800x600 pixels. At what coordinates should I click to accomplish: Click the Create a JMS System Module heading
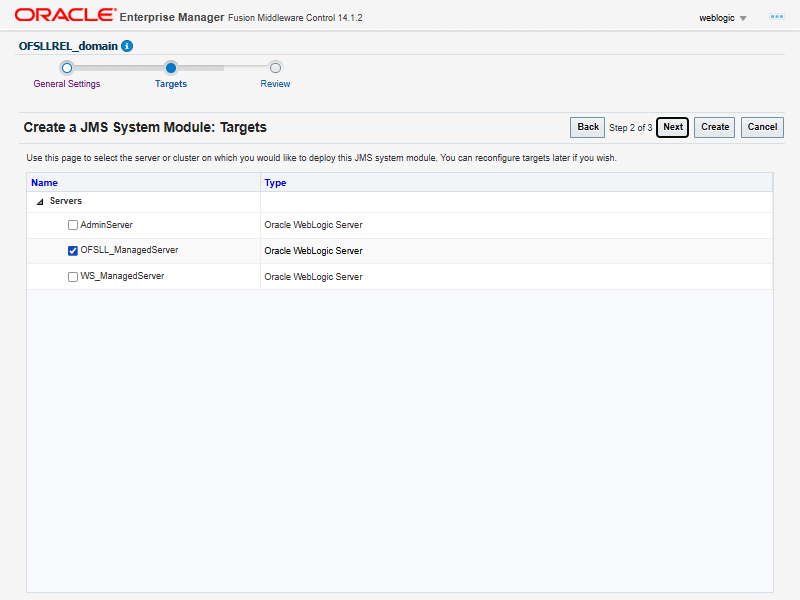[x=145, y=127]
